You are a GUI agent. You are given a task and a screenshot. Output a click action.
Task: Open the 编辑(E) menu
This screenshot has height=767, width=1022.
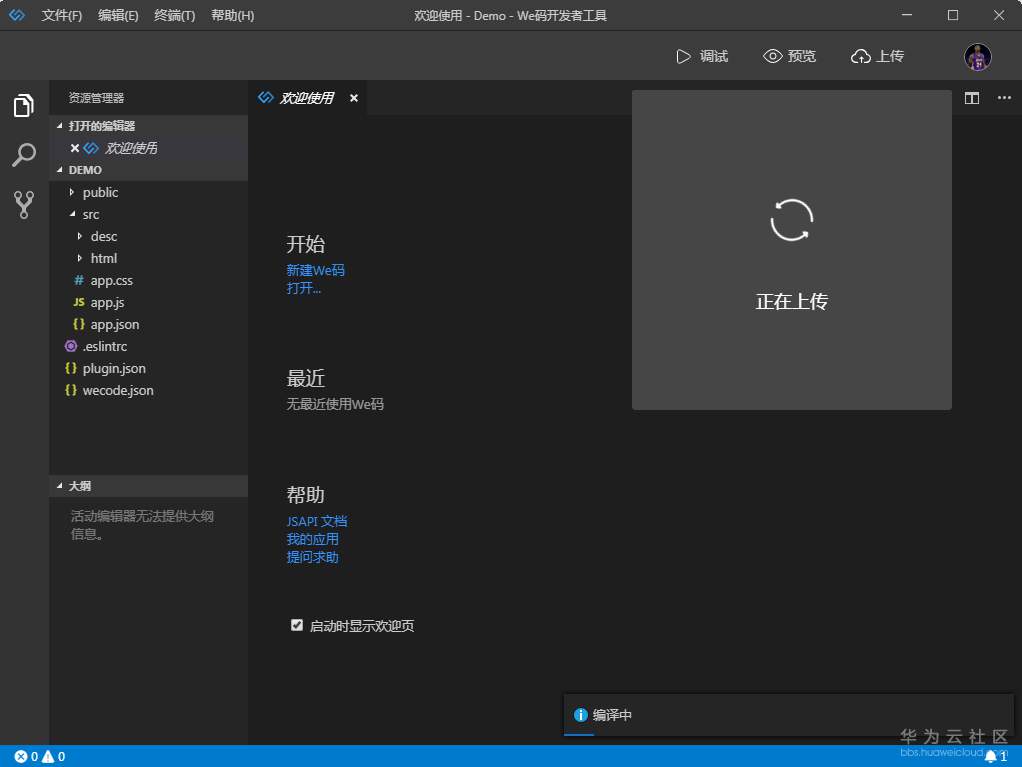(x=118, y=15)
